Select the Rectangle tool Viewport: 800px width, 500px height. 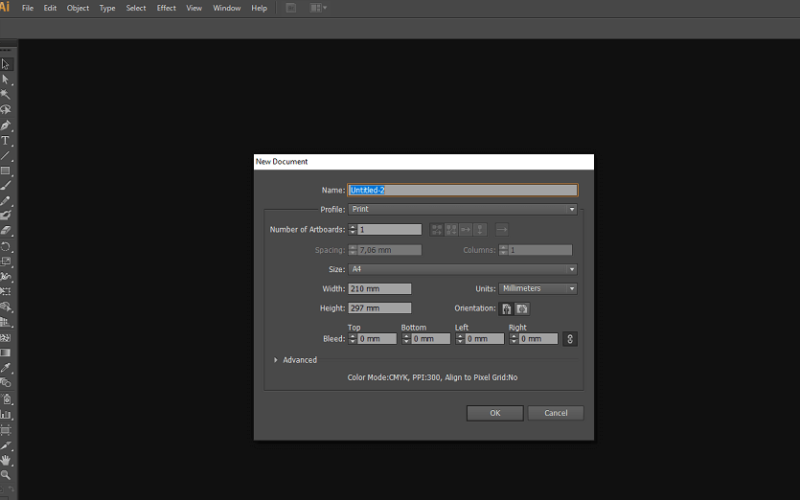pos(6,171)
